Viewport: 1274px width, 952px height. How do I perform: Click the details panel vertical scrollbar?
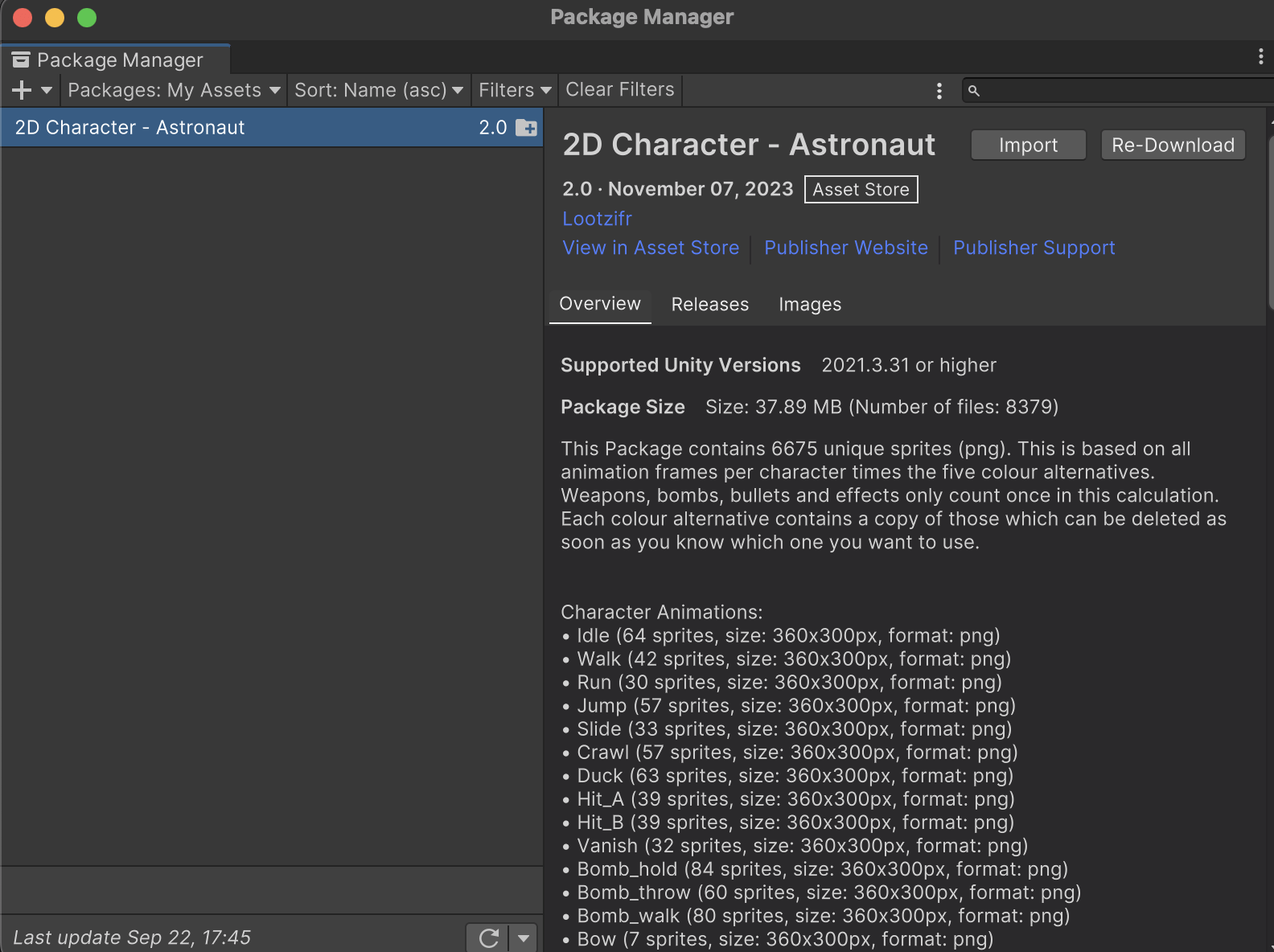[x=1271, y=223]
